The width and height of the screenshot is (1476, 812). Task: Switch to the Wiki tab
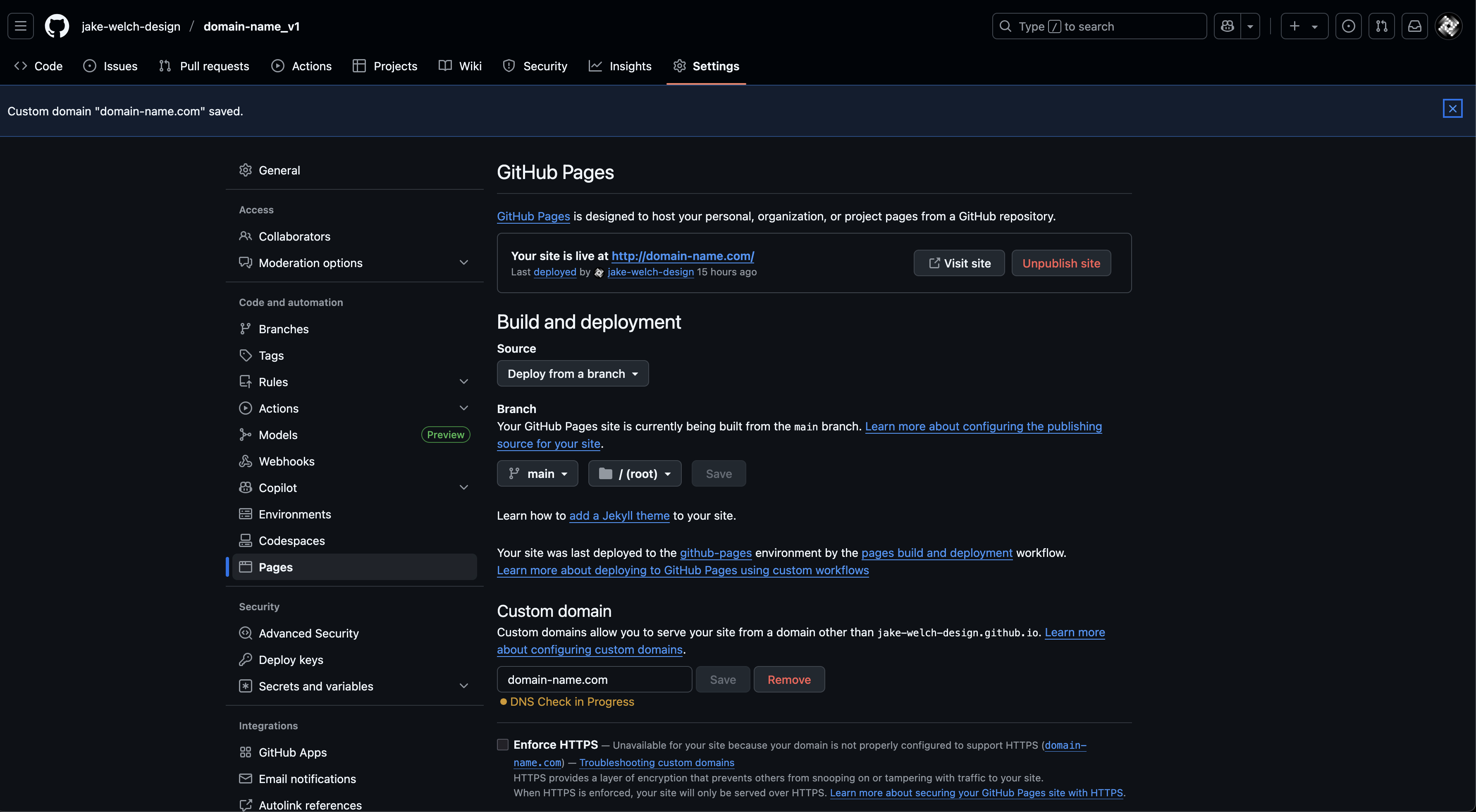pos(460,66)
